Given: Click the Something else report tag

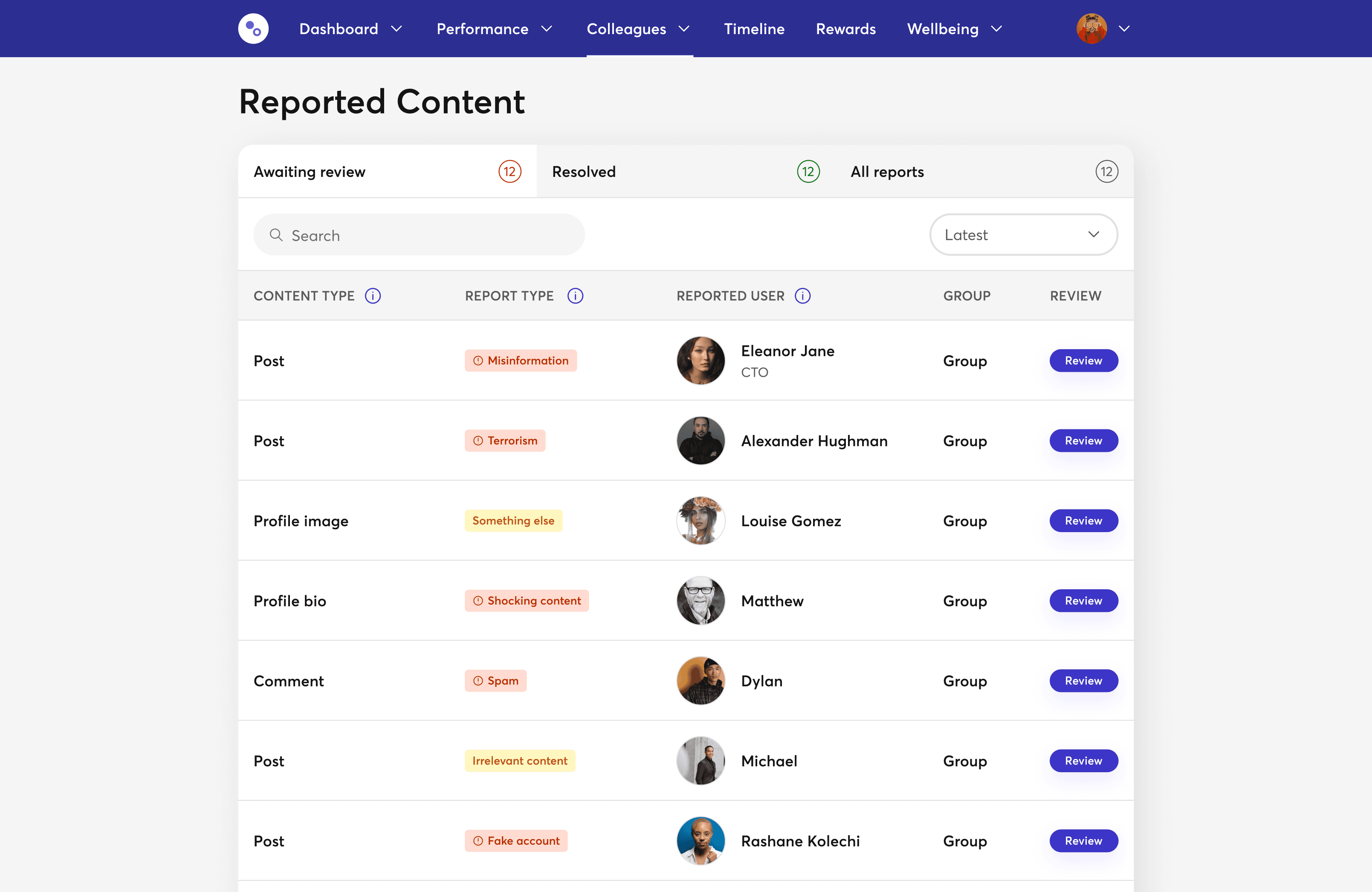Looking at the screenshot, I should [x=513, y=521].
